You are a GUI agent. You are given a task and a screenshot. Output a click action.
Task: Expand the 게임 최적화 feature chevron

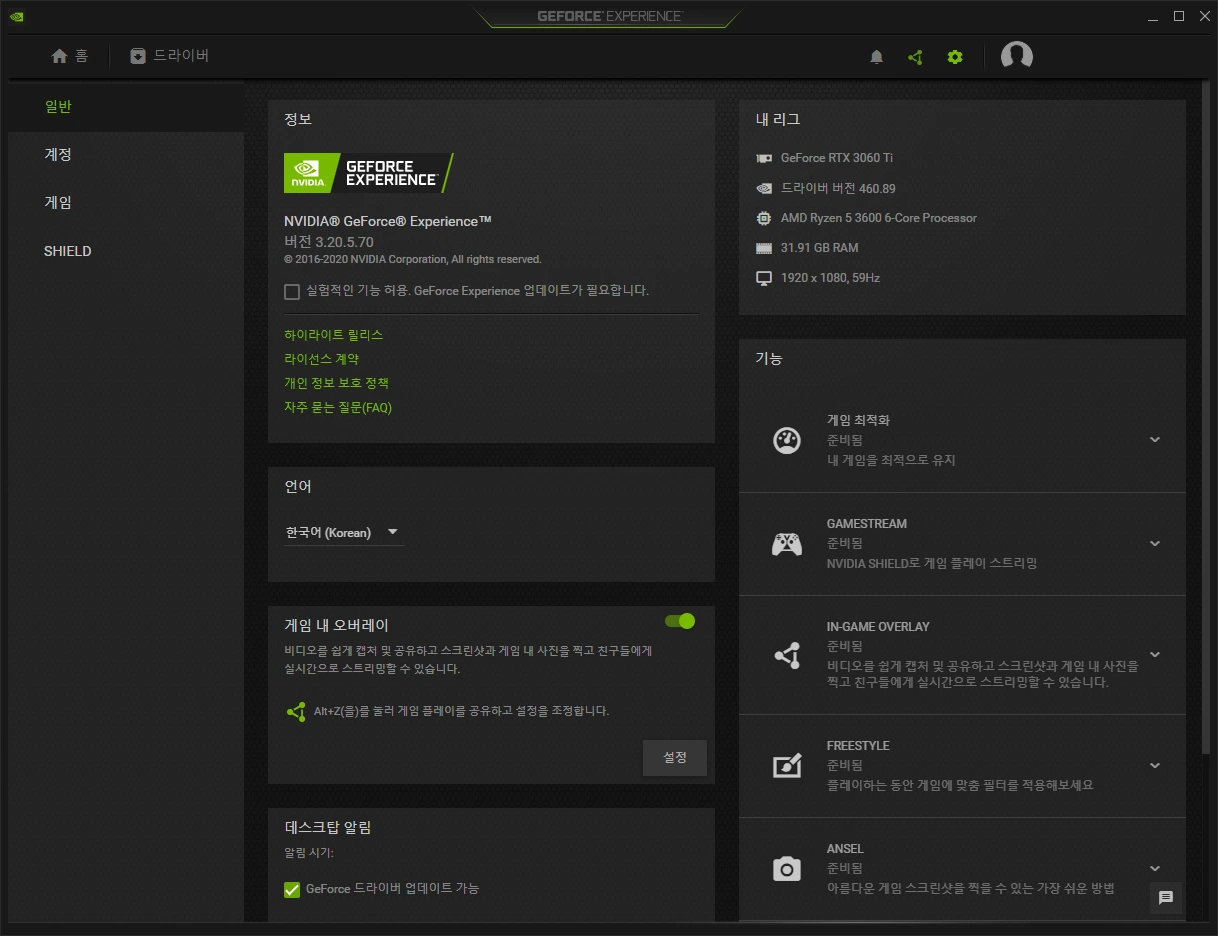(1155, 440)
